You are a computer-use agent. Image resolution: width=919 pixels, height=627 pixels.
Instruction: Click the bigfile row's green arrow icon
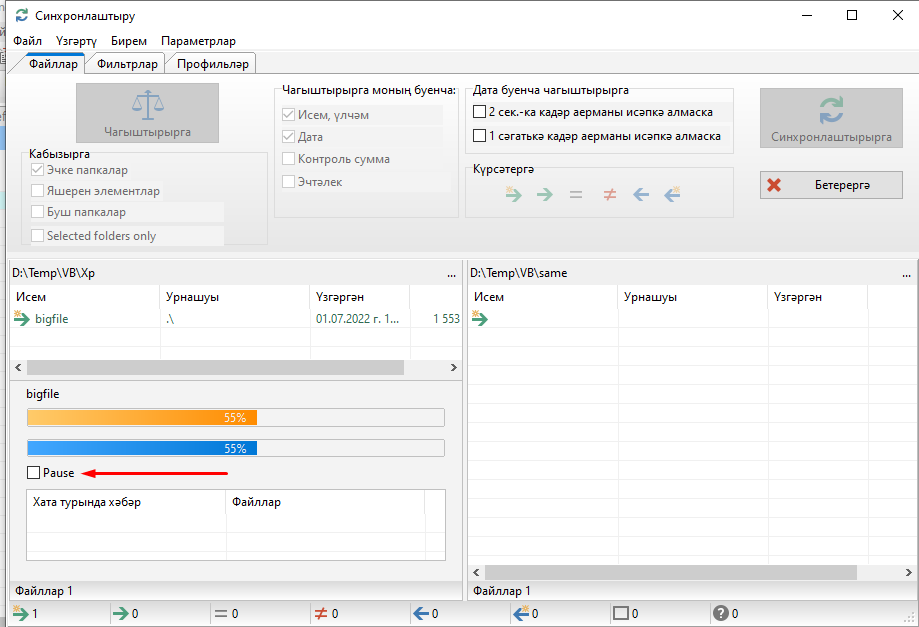tap(20, 319)
